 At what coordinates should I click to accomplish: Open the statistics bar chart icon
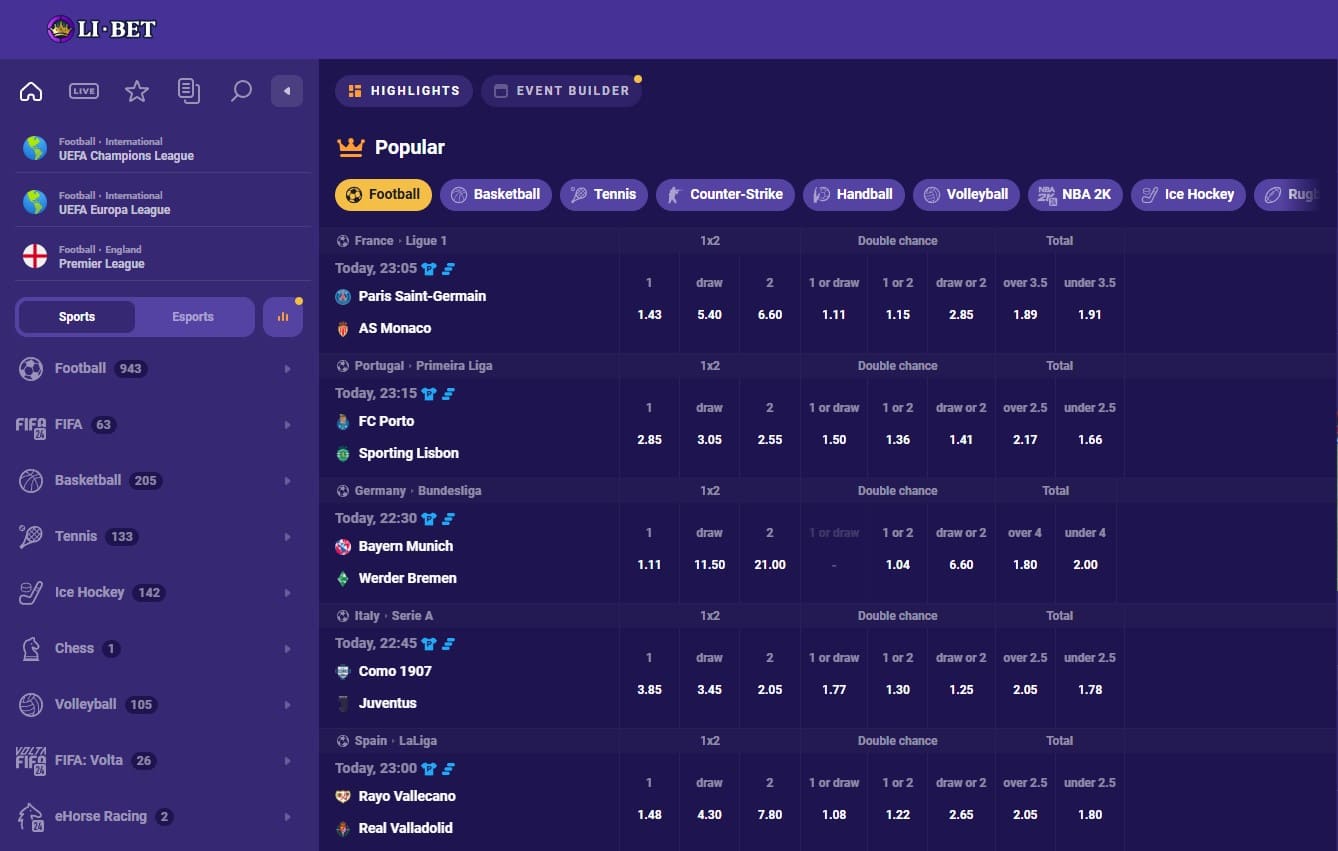pos(283,317)
